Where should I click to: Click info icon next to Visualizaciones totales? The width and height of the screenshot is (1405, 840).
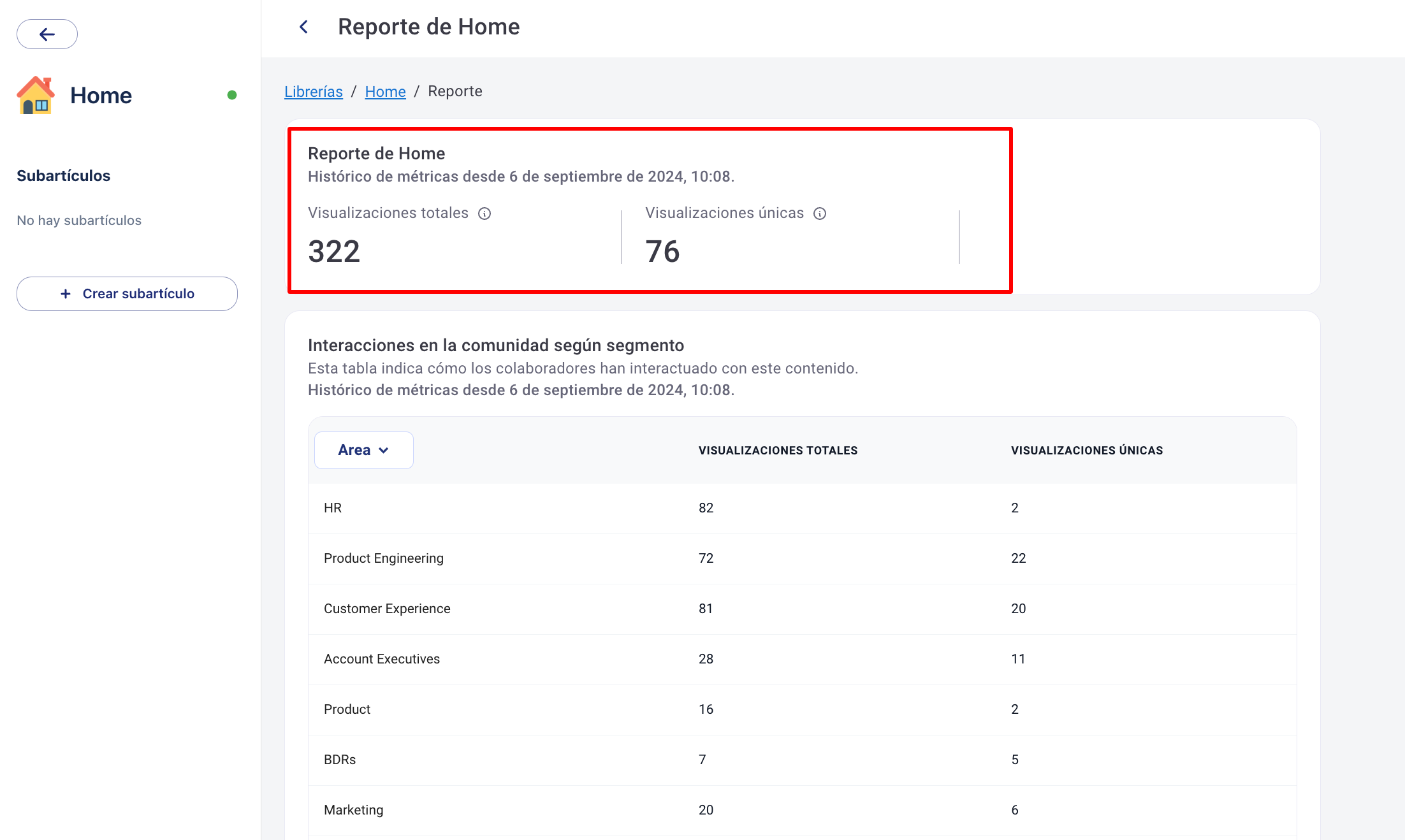[x=484, y=214]
